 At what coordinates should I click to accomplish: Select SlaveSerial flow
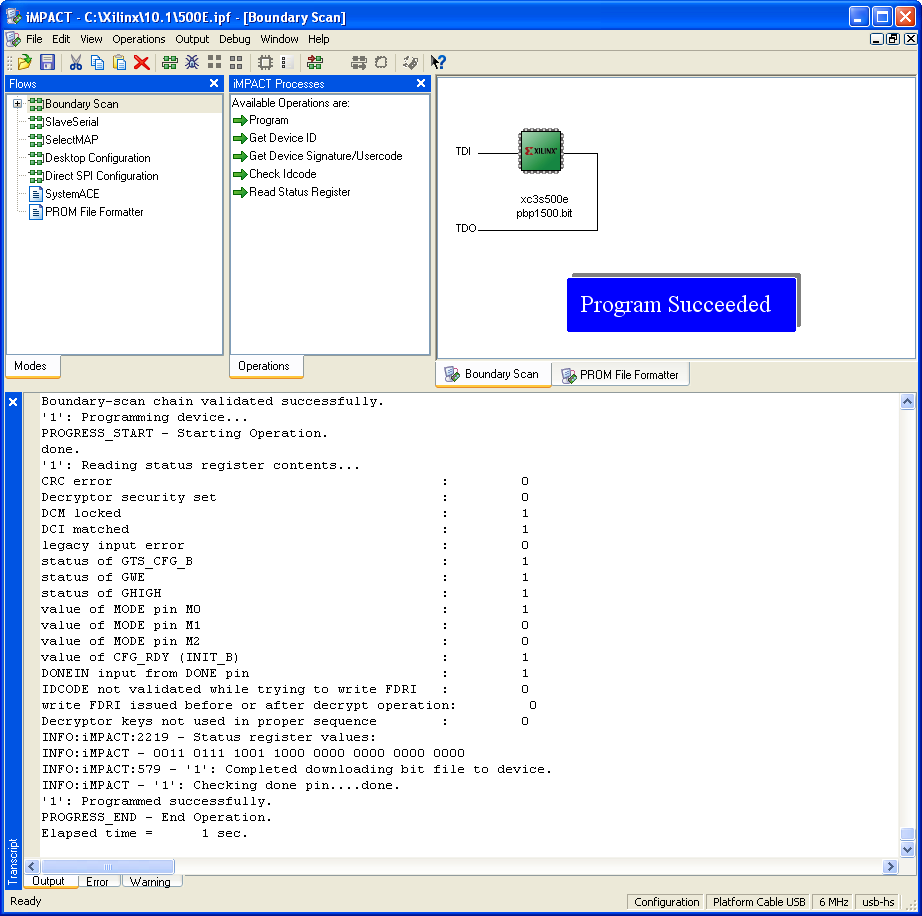point(72,122)
